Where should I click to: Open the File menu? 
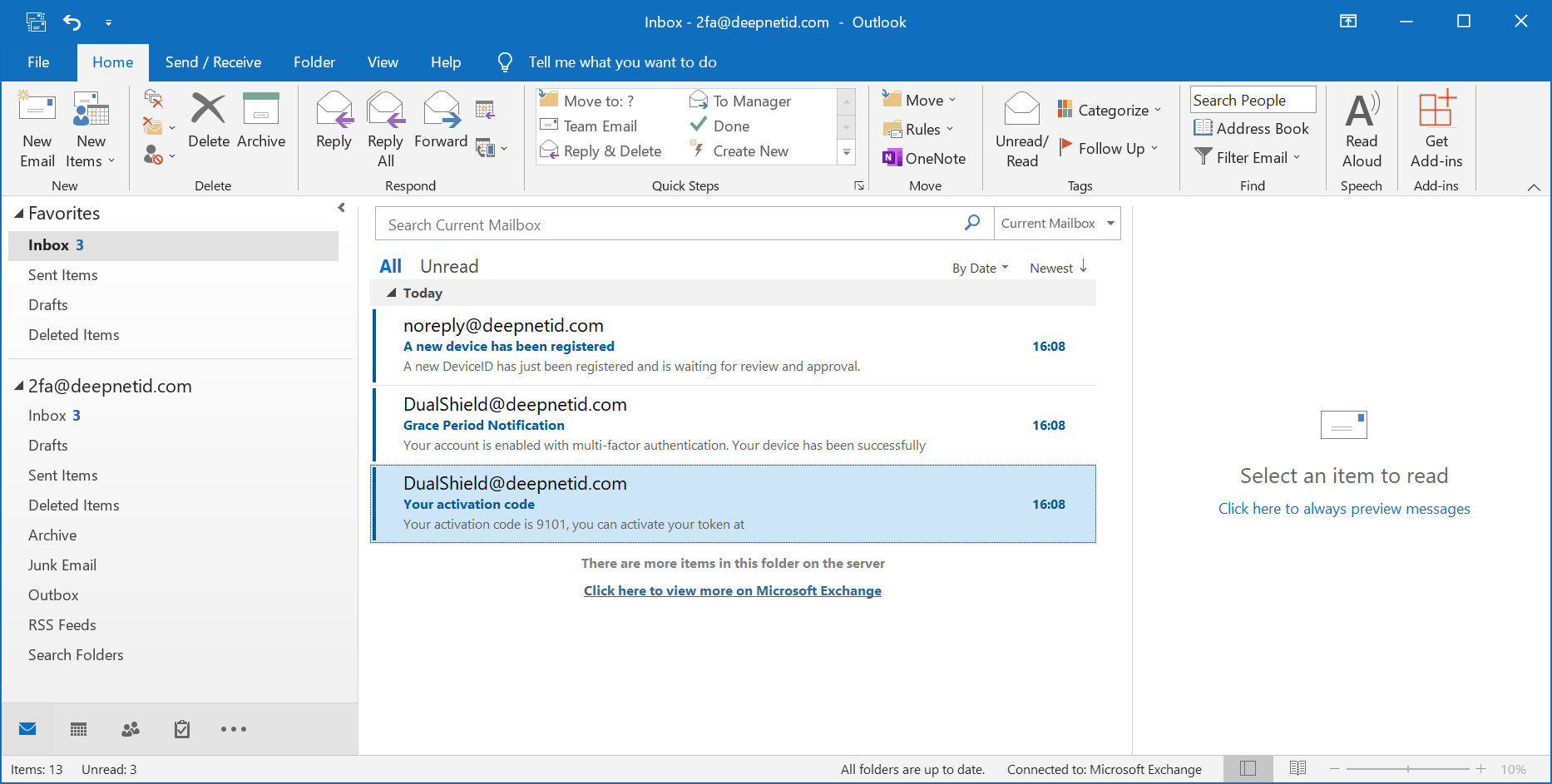point(38,62)
